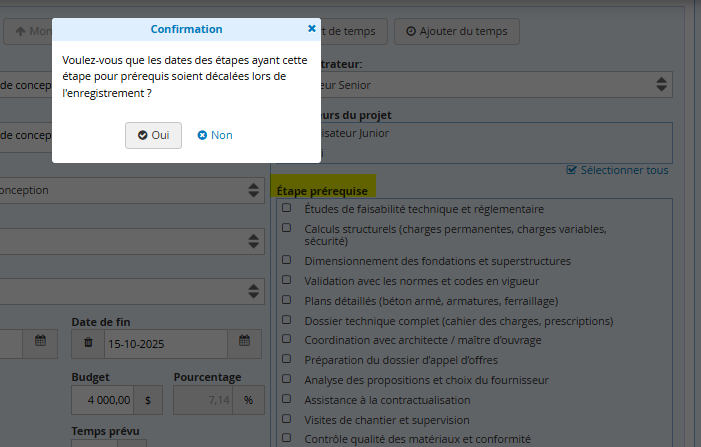
Task: Click the % addon beside Pourcentage
Action: tap(249, 400)
